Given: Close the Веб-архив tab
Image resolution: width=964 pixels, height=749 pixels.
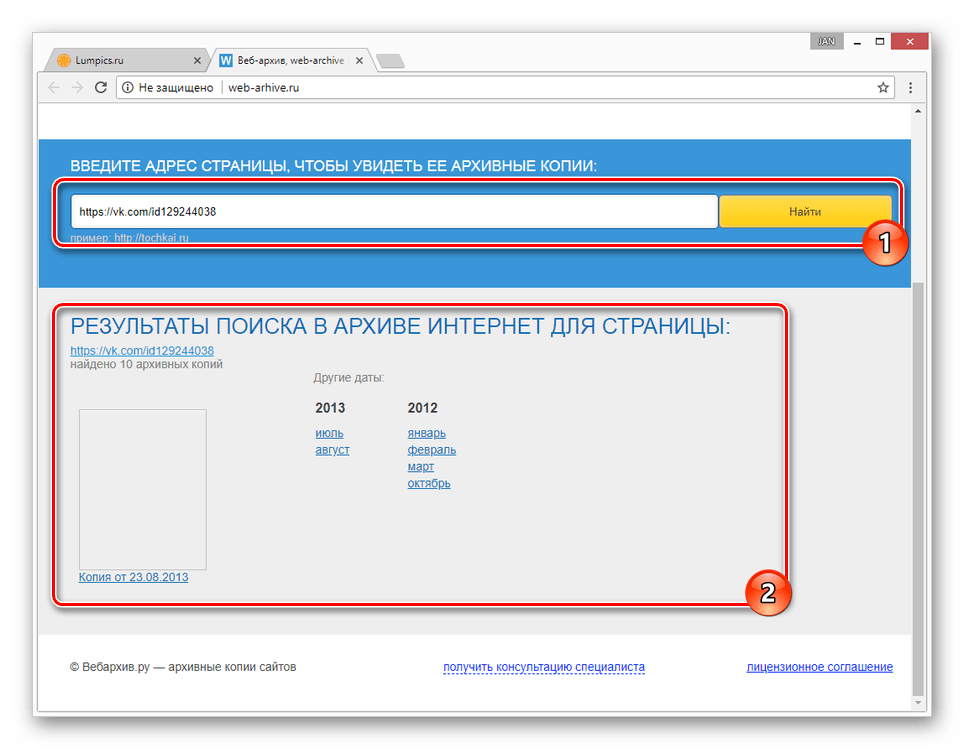Looking at the screenshot, I should [359, 61].
